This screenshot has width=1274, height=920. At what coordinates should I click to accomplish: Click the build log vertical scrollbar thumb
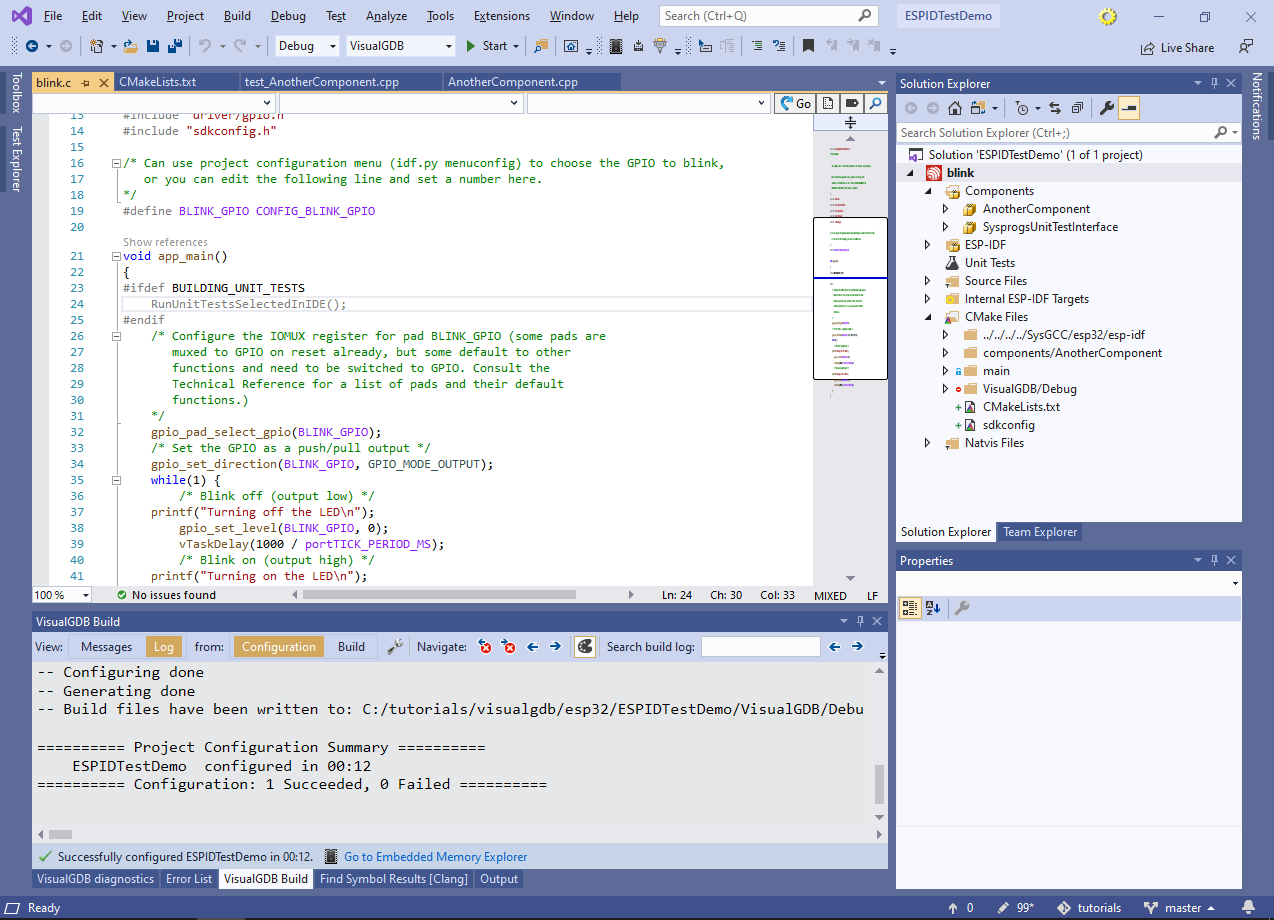pos(880,784)
